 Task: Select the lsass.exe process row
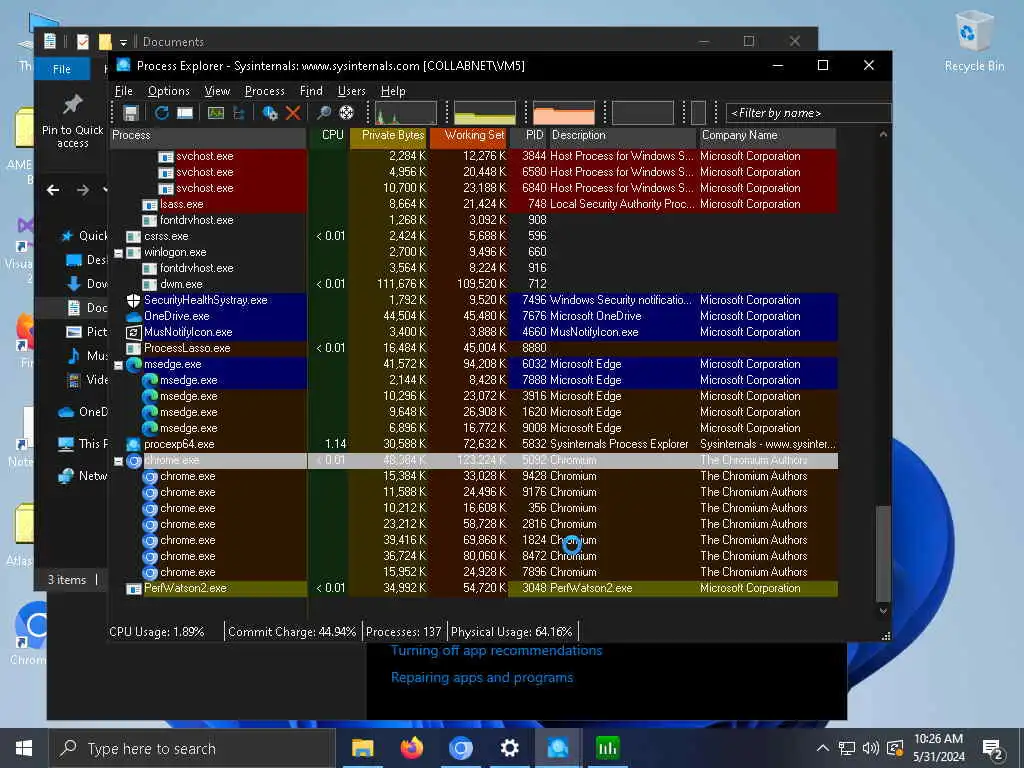(x=473, y=204)
